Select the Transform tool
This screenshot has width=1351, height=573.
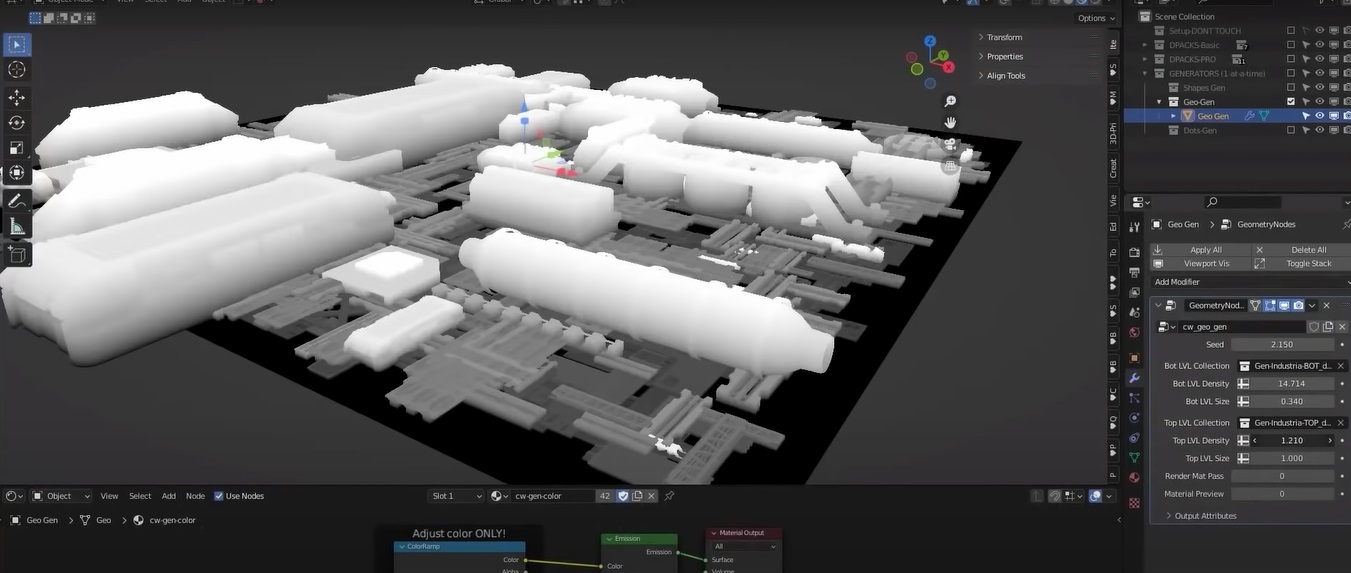[17, 173]
